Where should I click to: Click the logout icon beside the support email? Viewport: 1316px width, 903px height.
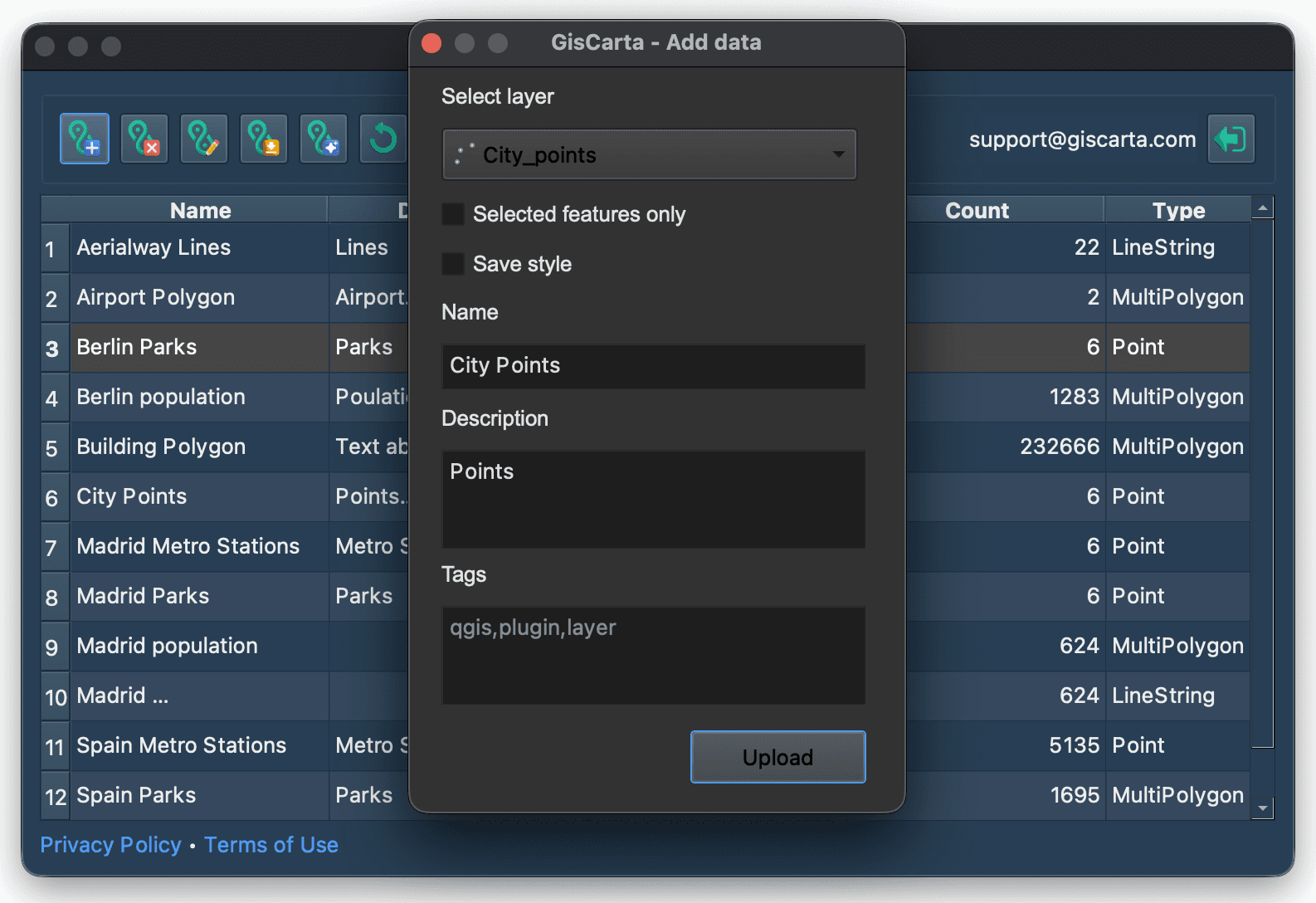coord(1231,139)
